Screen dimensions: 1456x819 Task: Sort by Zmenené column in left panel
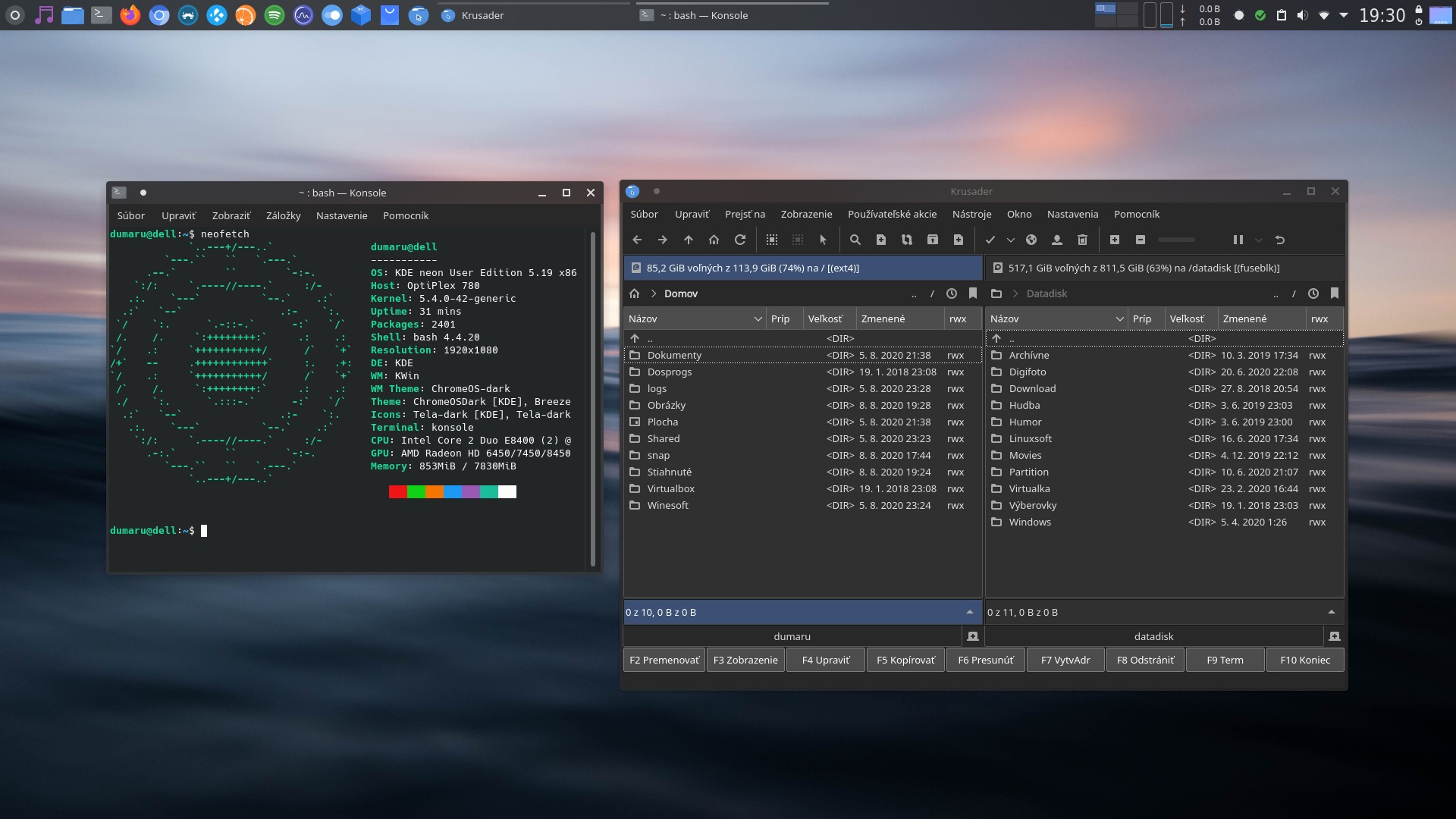900,319
